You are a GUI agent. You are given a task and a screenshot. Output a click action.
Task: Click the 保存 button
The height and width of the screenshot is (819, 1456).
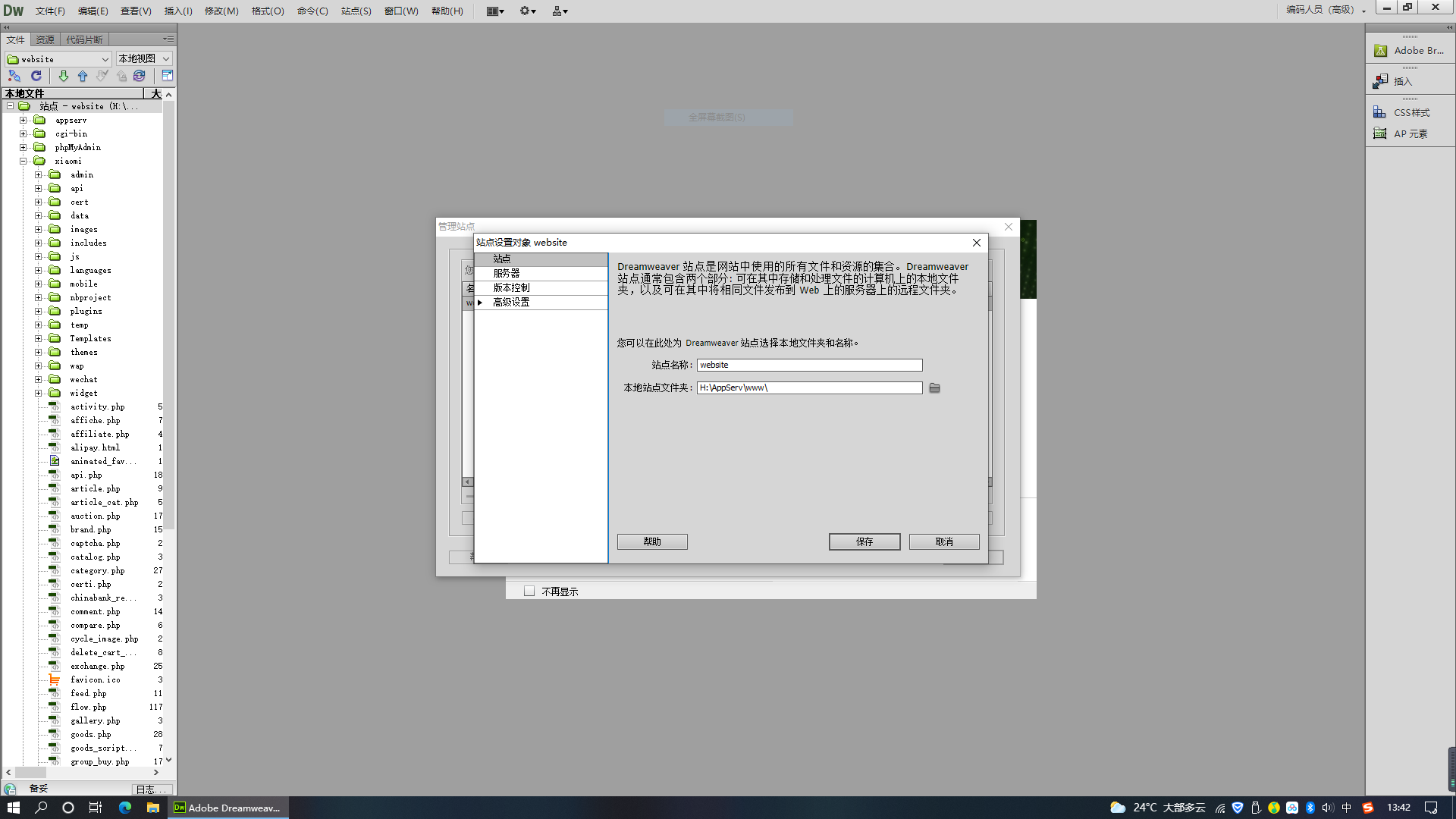tap(864, 541)
